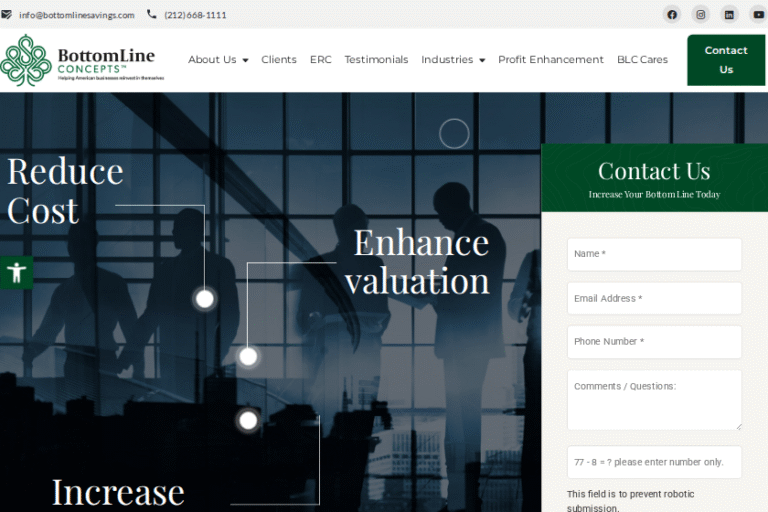
Task: Focus the Name field
Action: pyautogui.click(x=654, y=254)
